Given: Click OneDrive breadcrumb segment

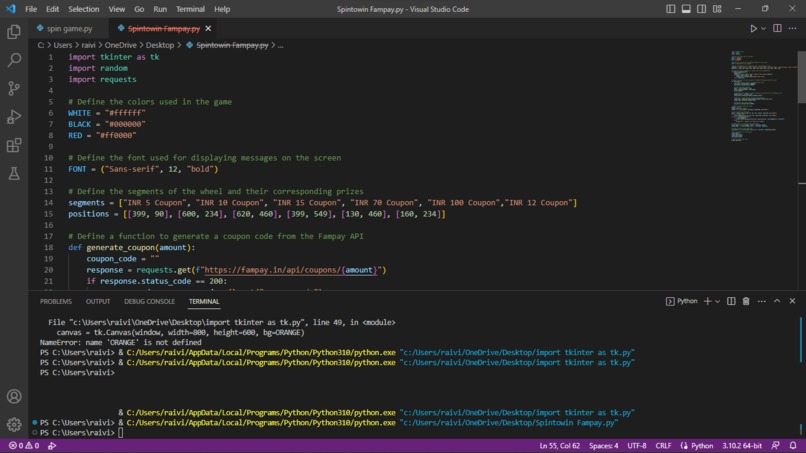Looking at the screenshot, I should tap(121, 45).
